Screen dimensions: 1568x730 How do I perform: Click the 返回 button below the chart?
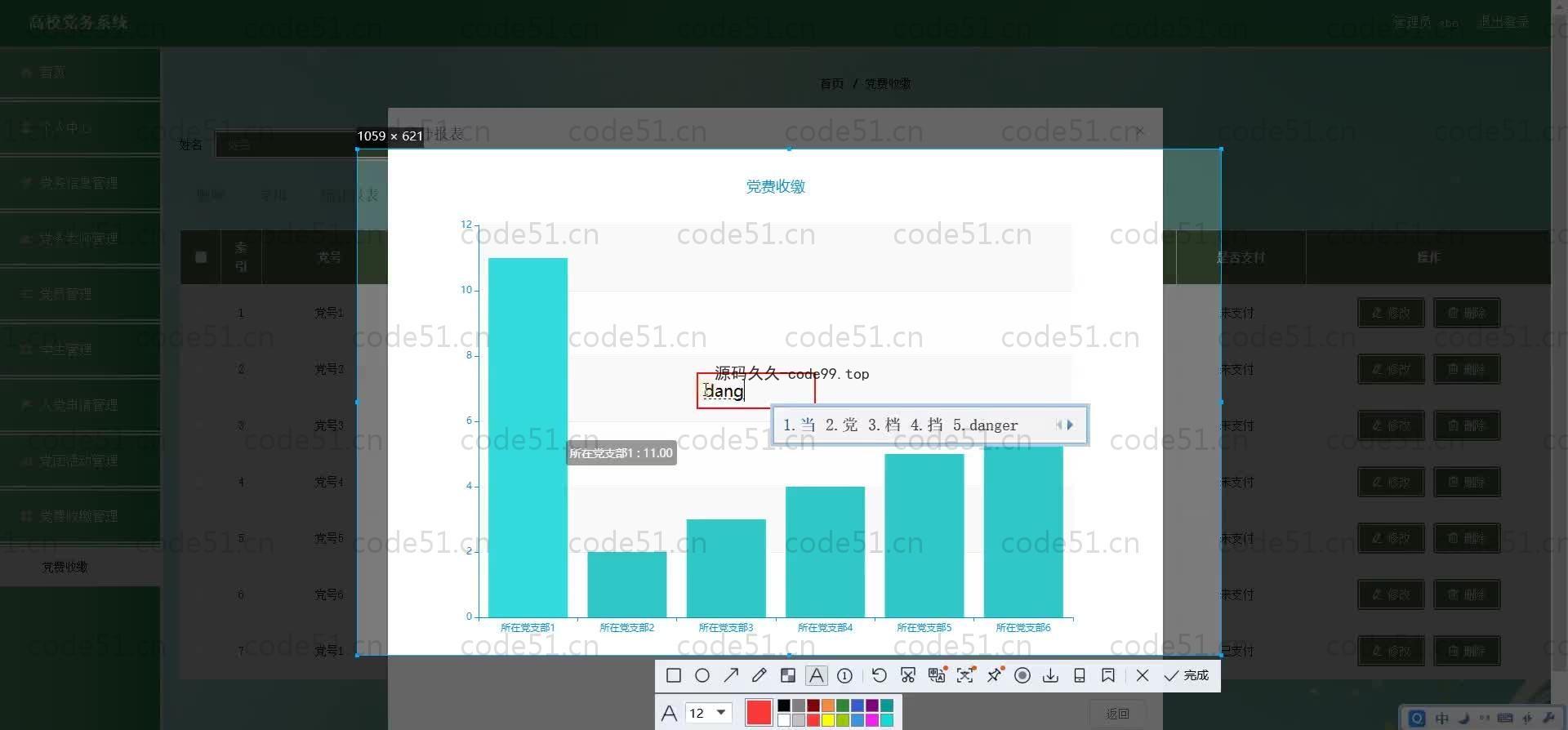point(1117,714)
